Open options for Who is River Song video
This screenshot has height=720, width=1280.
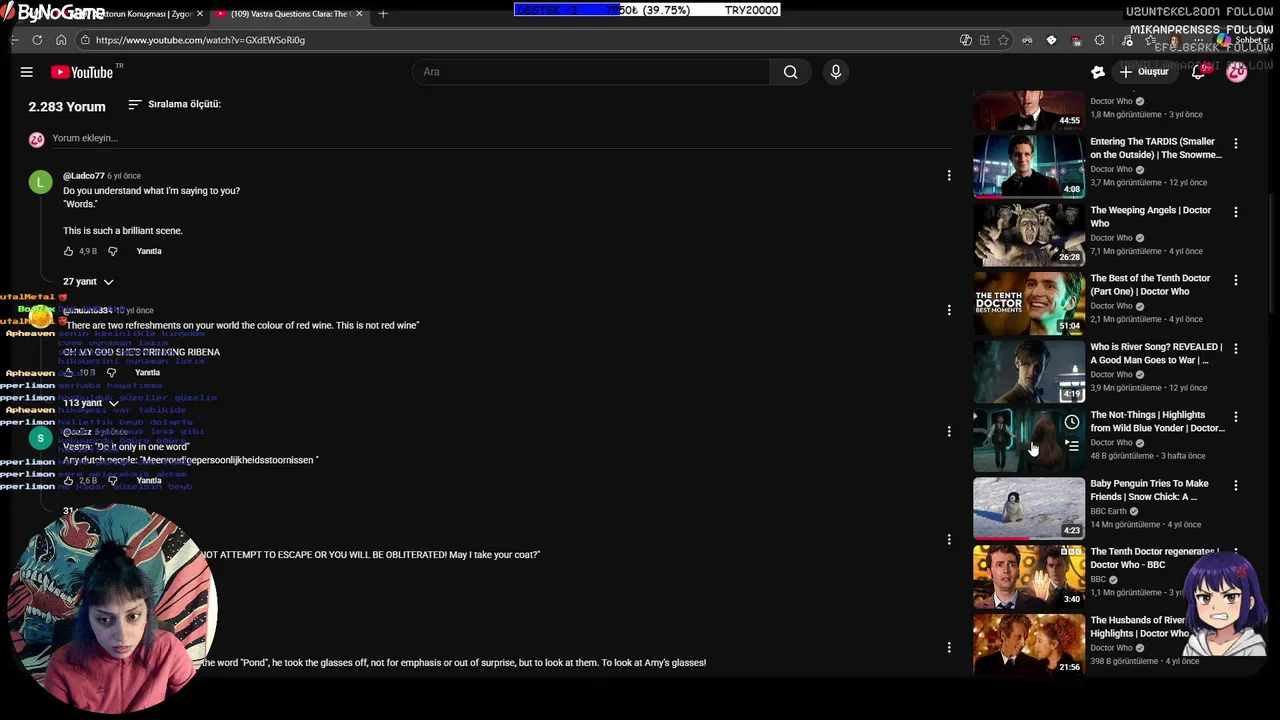coord(1236,348)
